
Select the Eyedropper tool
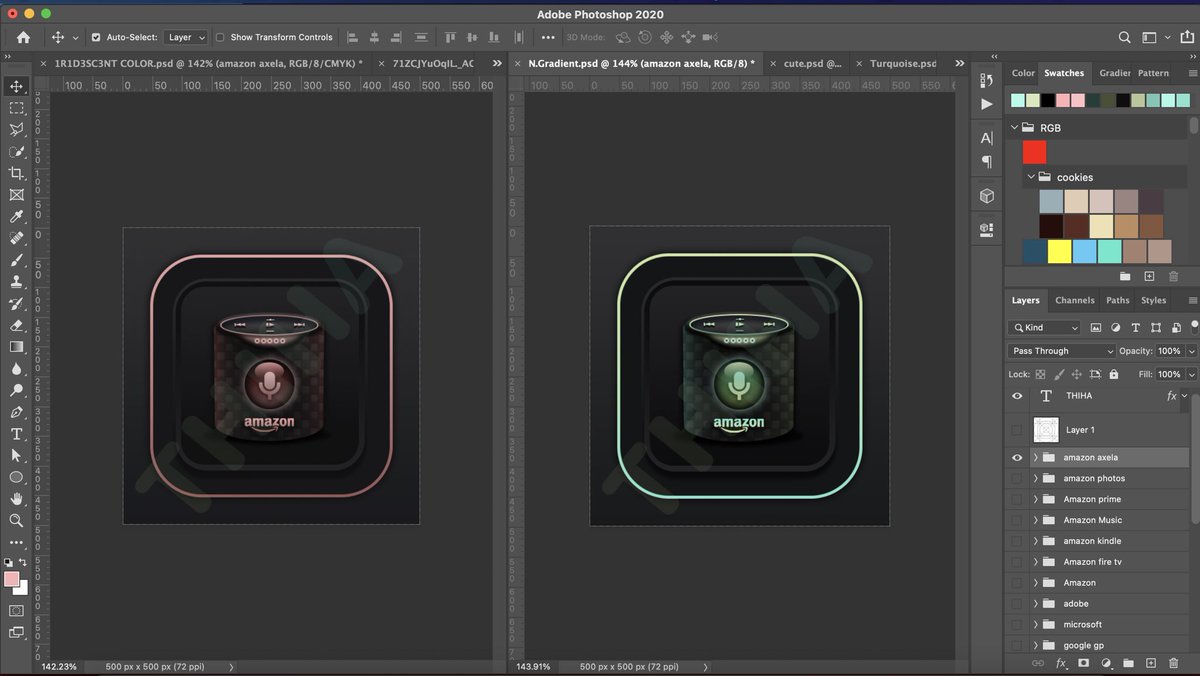(17, 217)
